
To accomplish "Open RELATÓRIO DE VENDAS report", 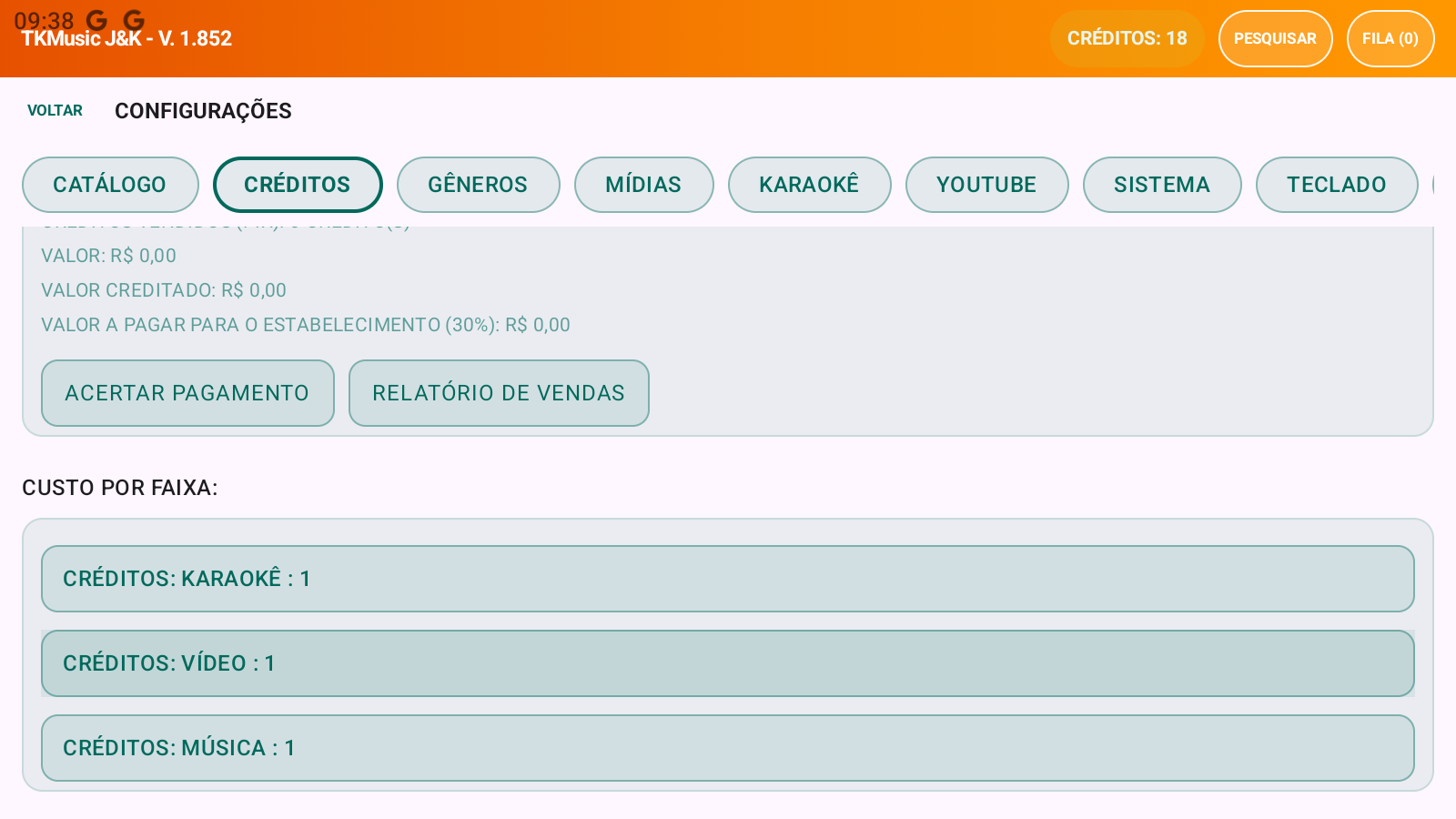I will [x=499, y=393].
